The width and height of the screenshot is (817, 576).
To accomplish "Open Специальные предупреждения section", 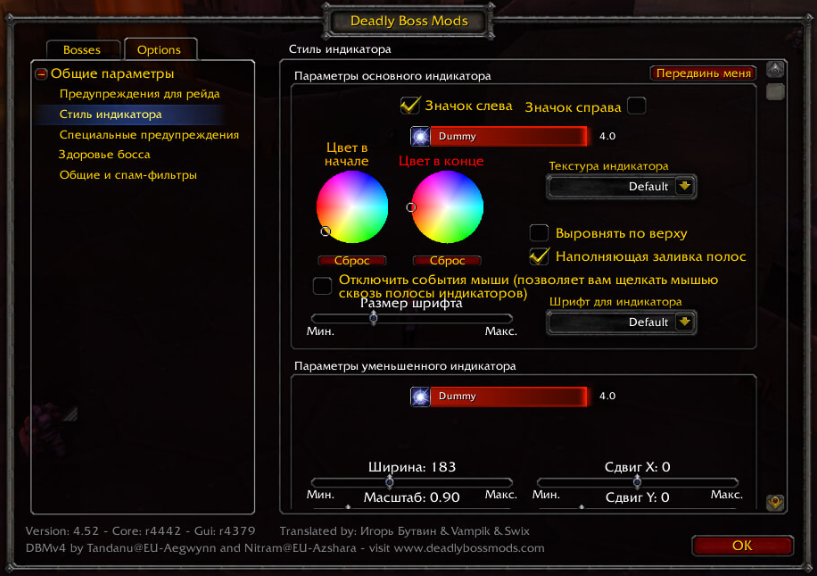I will click(x=149, y=135).
